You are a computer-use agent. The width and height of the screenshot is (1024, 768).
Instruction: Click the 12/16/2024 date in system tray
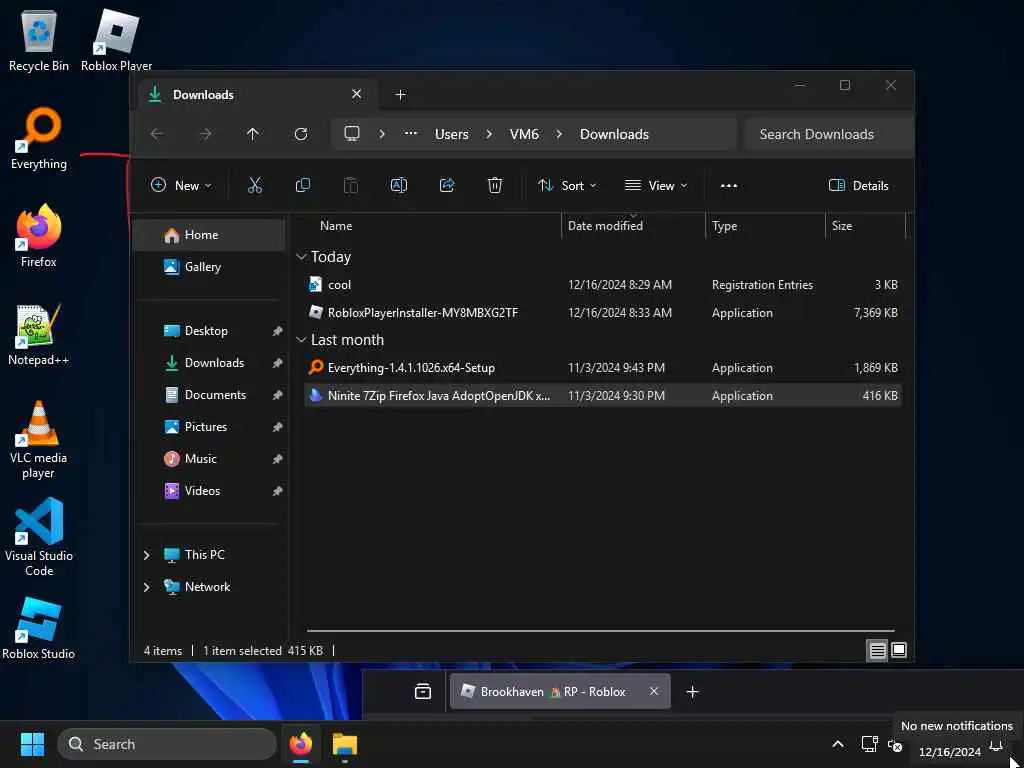tap(950, 752)
